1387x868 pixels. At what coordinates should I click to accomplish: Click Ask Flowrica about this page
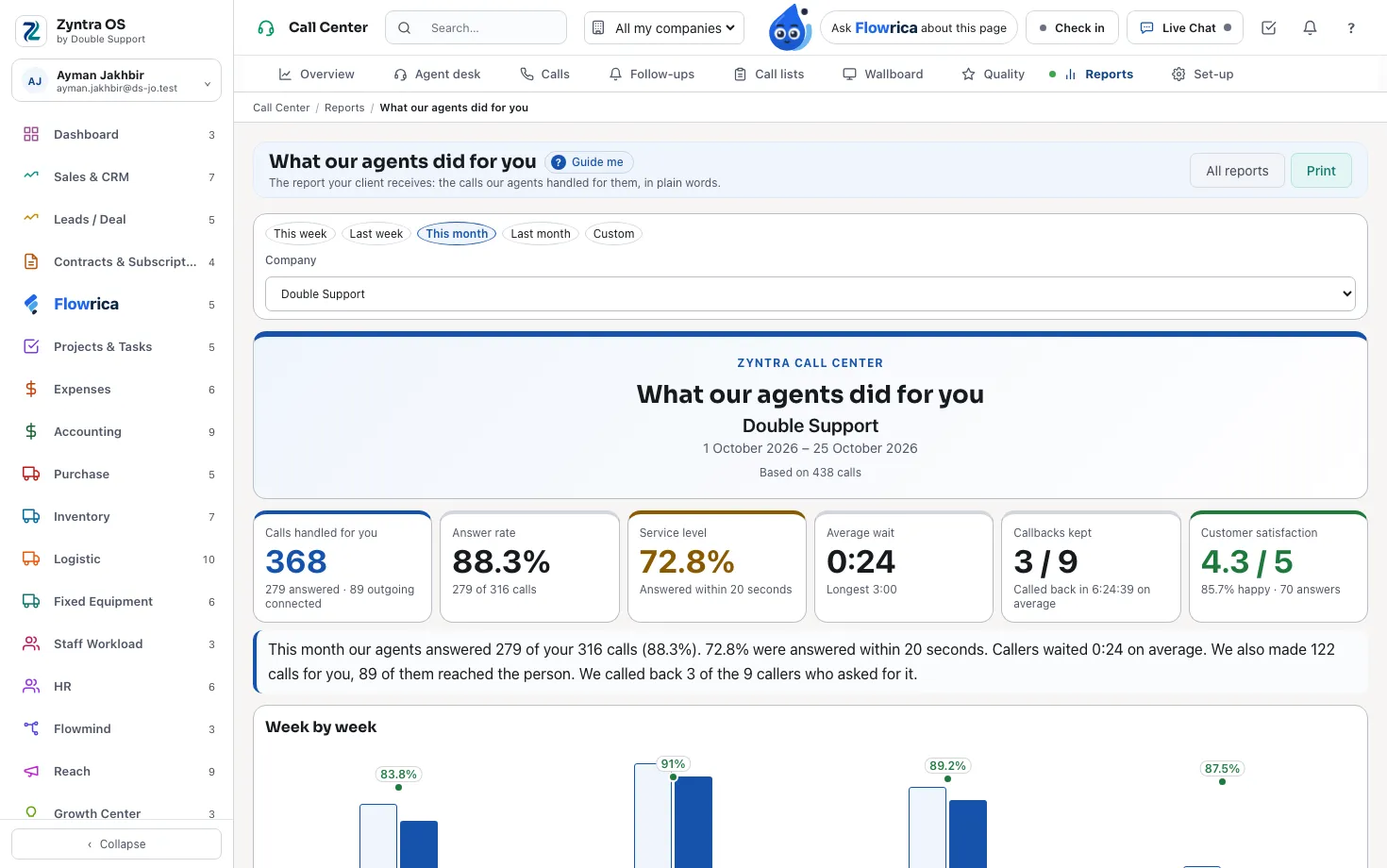click(x=919, y=28)
